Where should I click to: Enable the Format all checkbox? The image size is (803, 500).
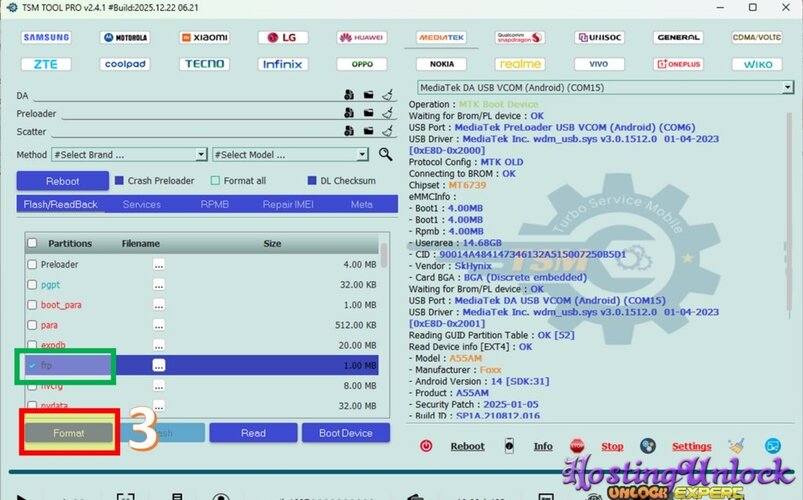click(x=216, y=180)
